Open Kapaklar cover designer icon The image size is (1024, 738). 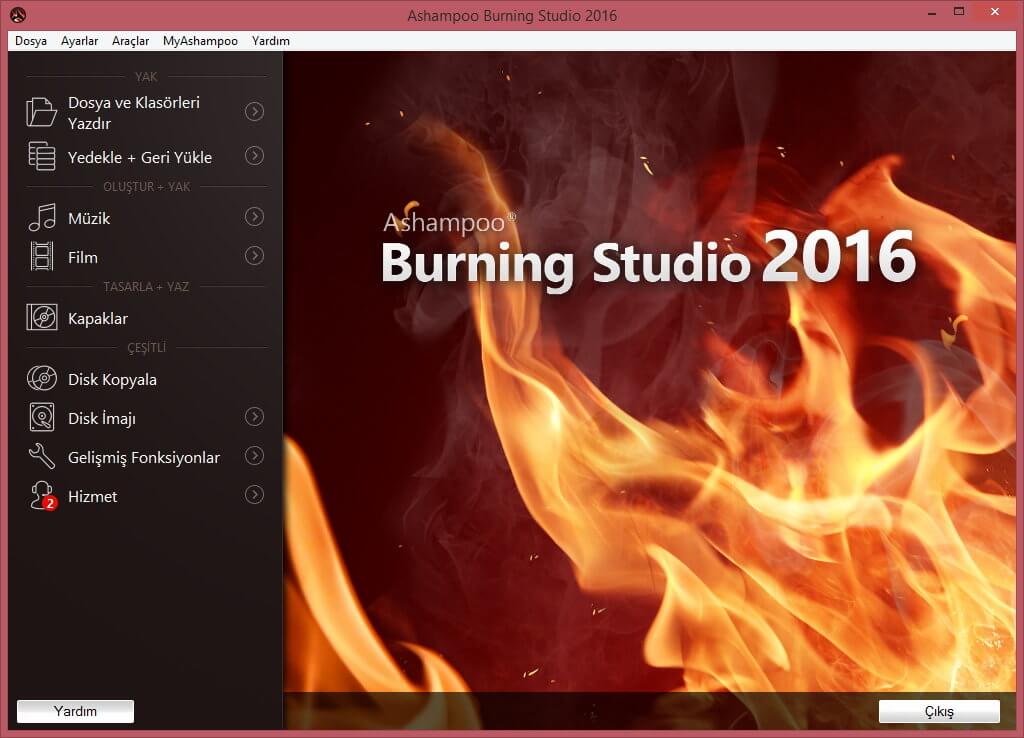pos(42,318)
